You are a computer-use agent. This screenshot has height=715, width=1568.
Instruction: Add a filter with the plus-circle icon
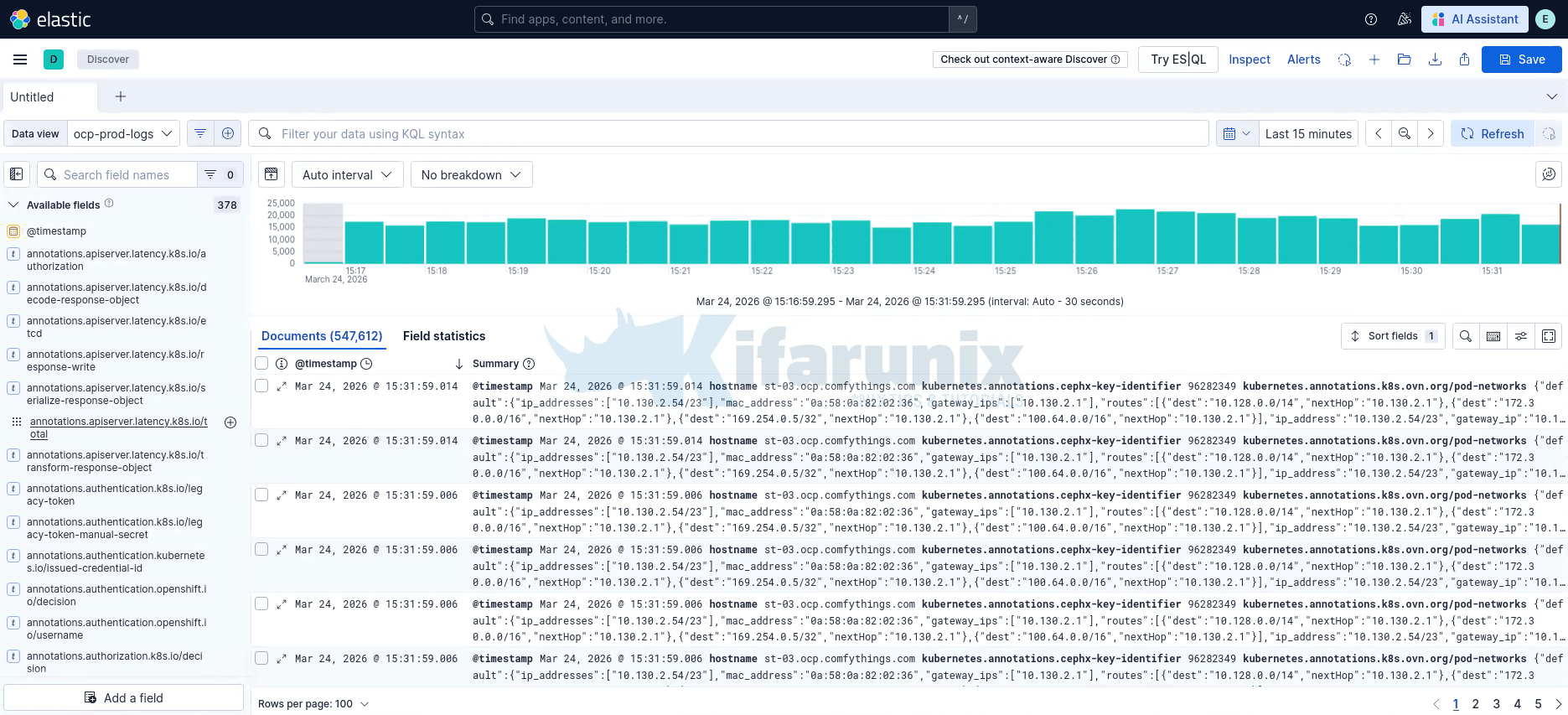[x=228, y=133]
